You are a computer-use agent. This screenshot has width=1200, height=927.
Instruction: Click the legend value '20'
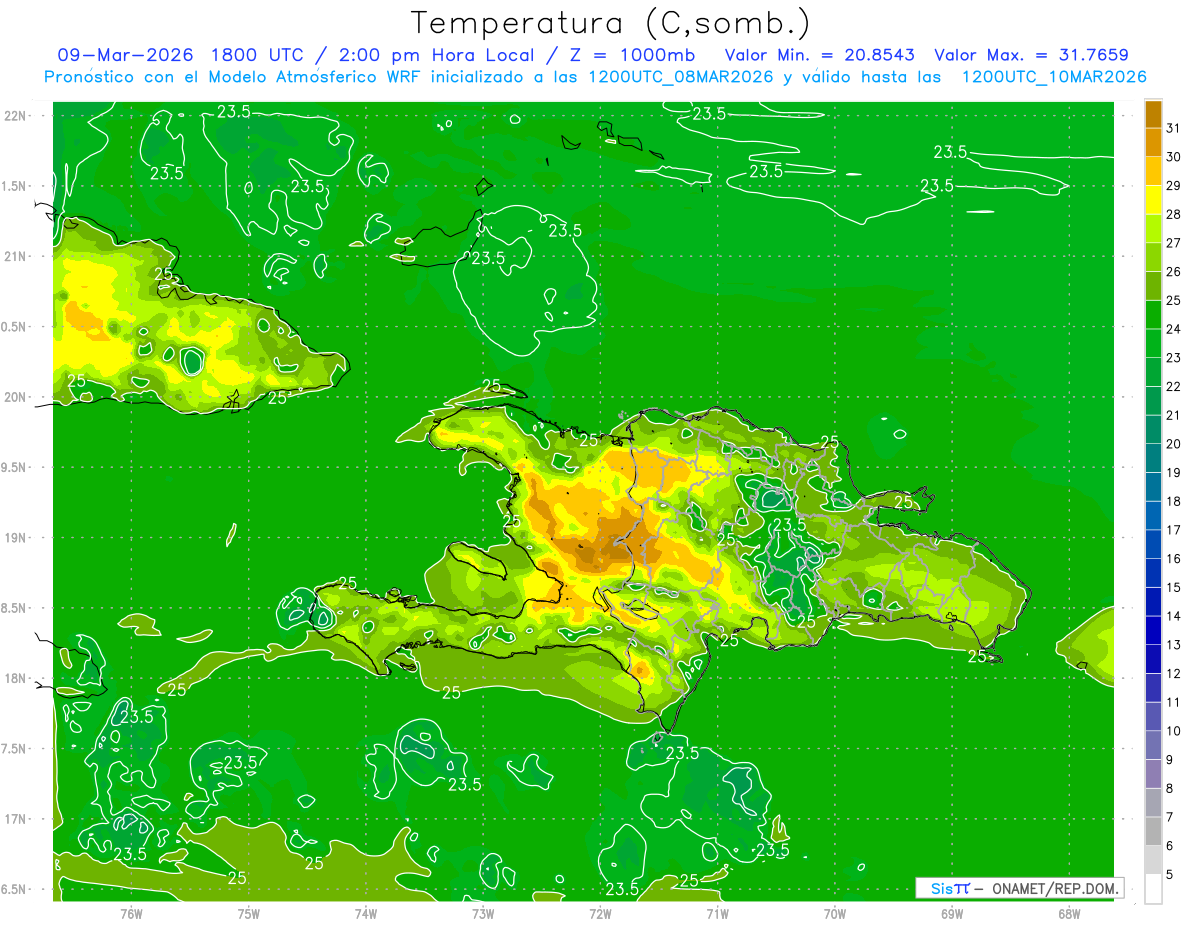[x=1174, y=444]
